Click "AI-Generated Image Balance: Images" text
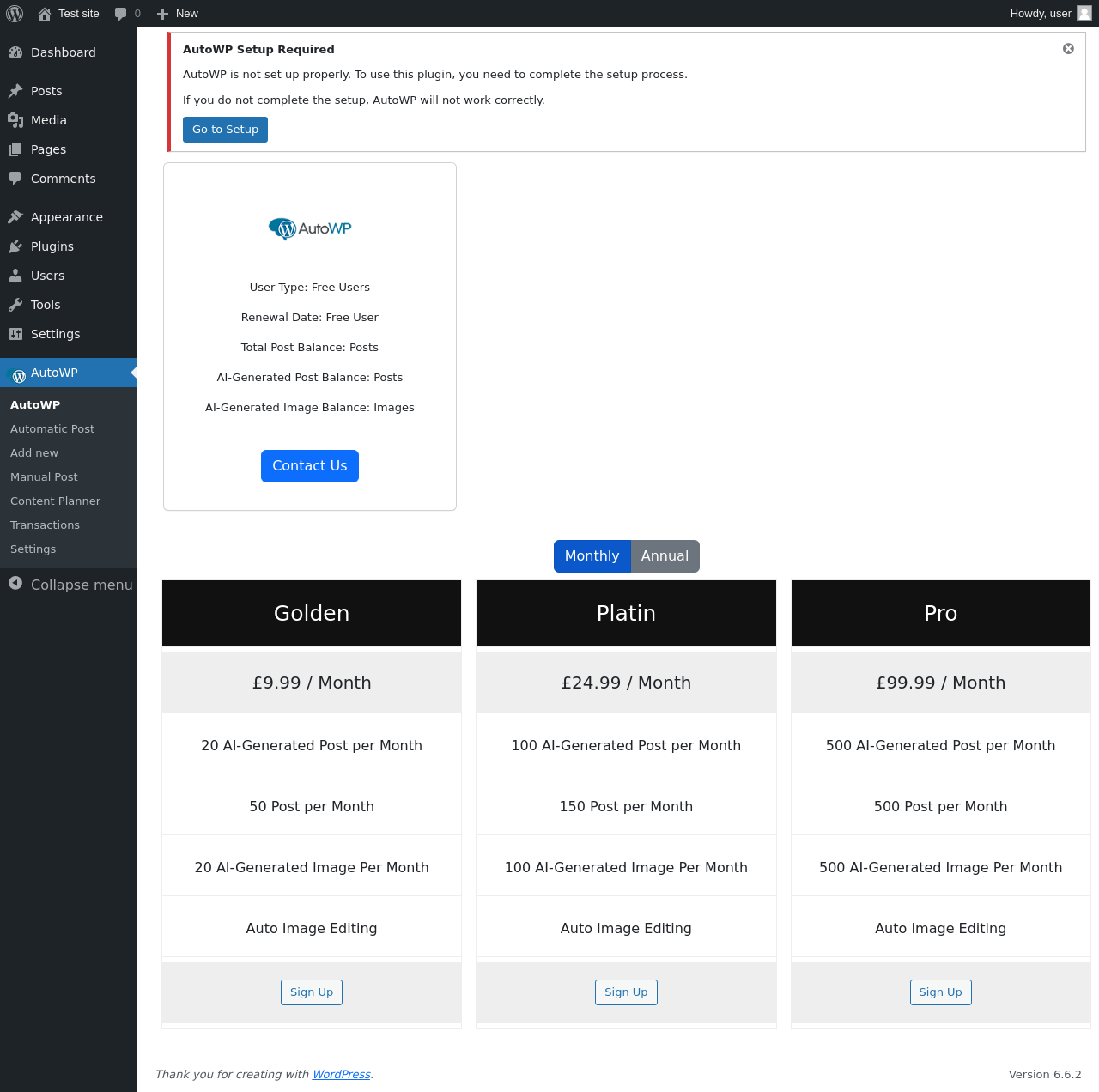 click(x=310, y=408)
